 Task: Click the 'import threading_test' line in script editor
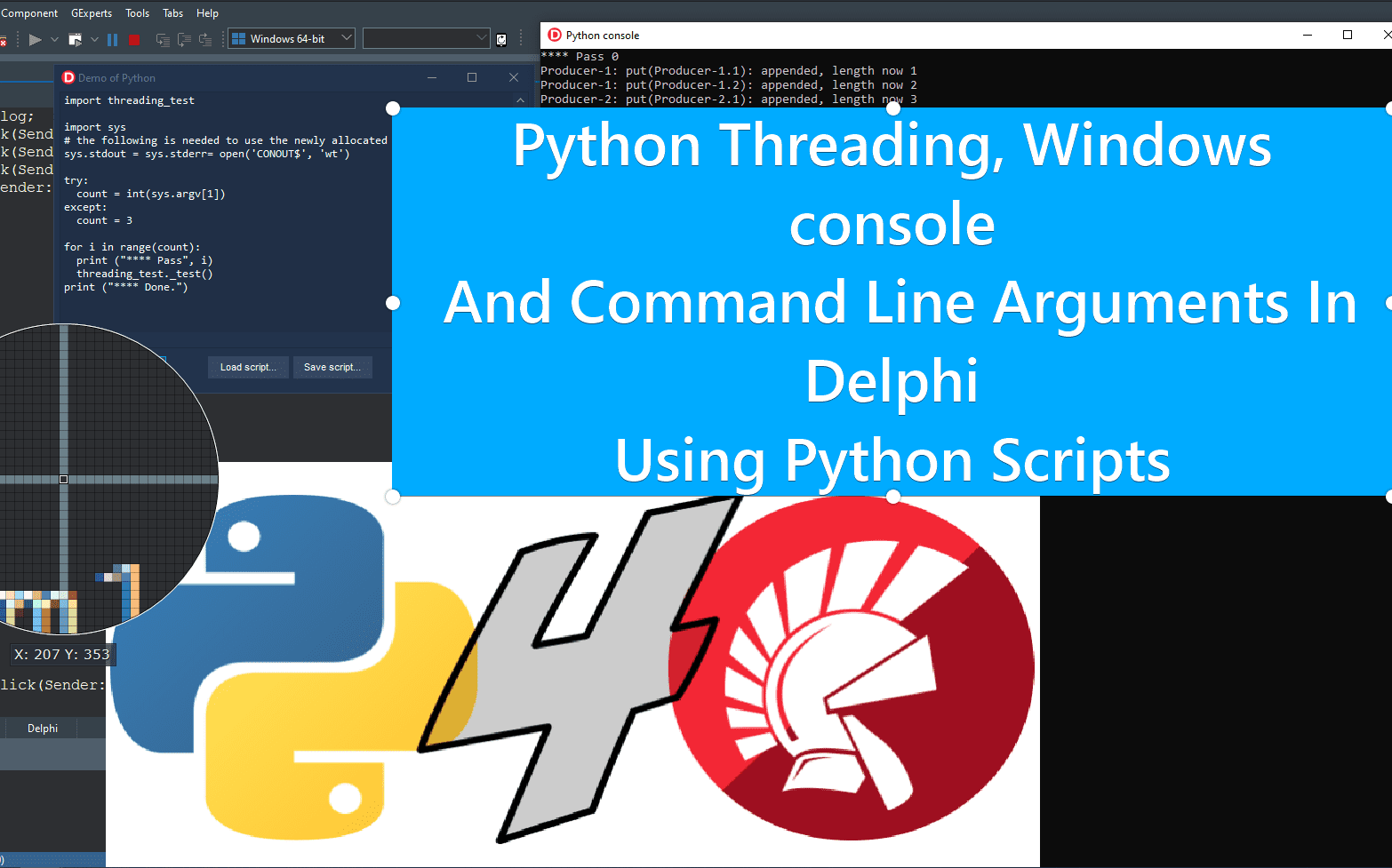click(x=129, y=100)
